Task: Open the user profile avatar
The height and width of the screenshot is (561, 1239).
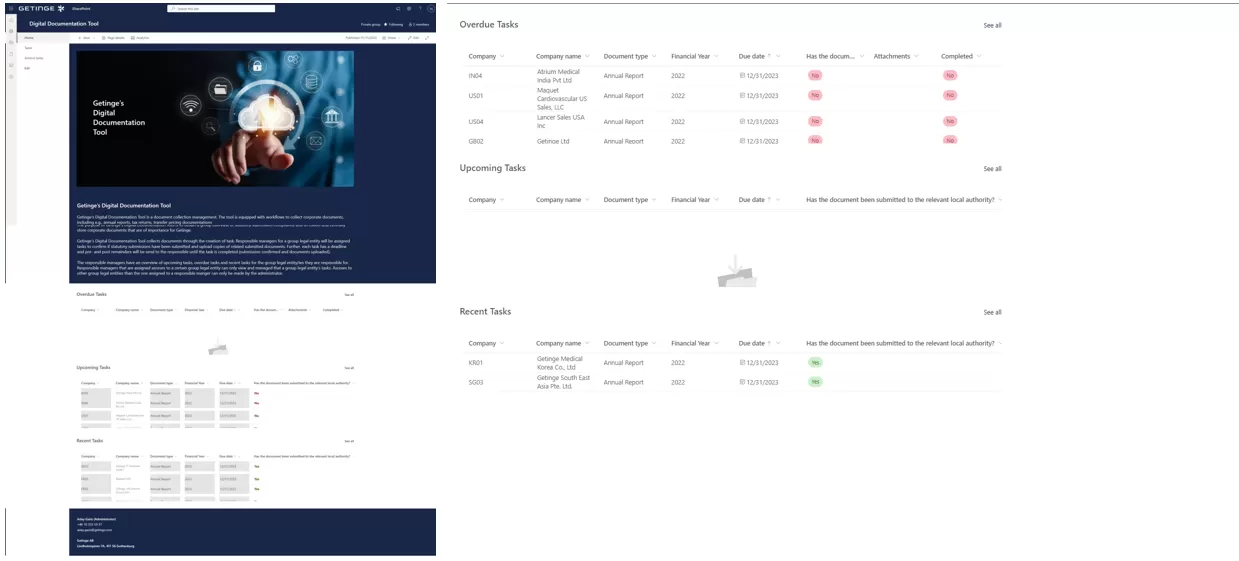Action: click(x=430, y=8)
